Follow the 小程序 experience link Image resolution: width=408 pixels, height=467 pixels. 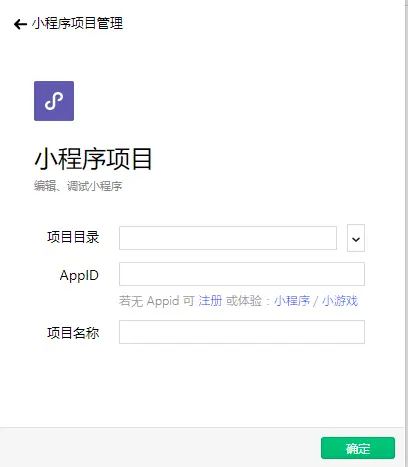(292, 301)
